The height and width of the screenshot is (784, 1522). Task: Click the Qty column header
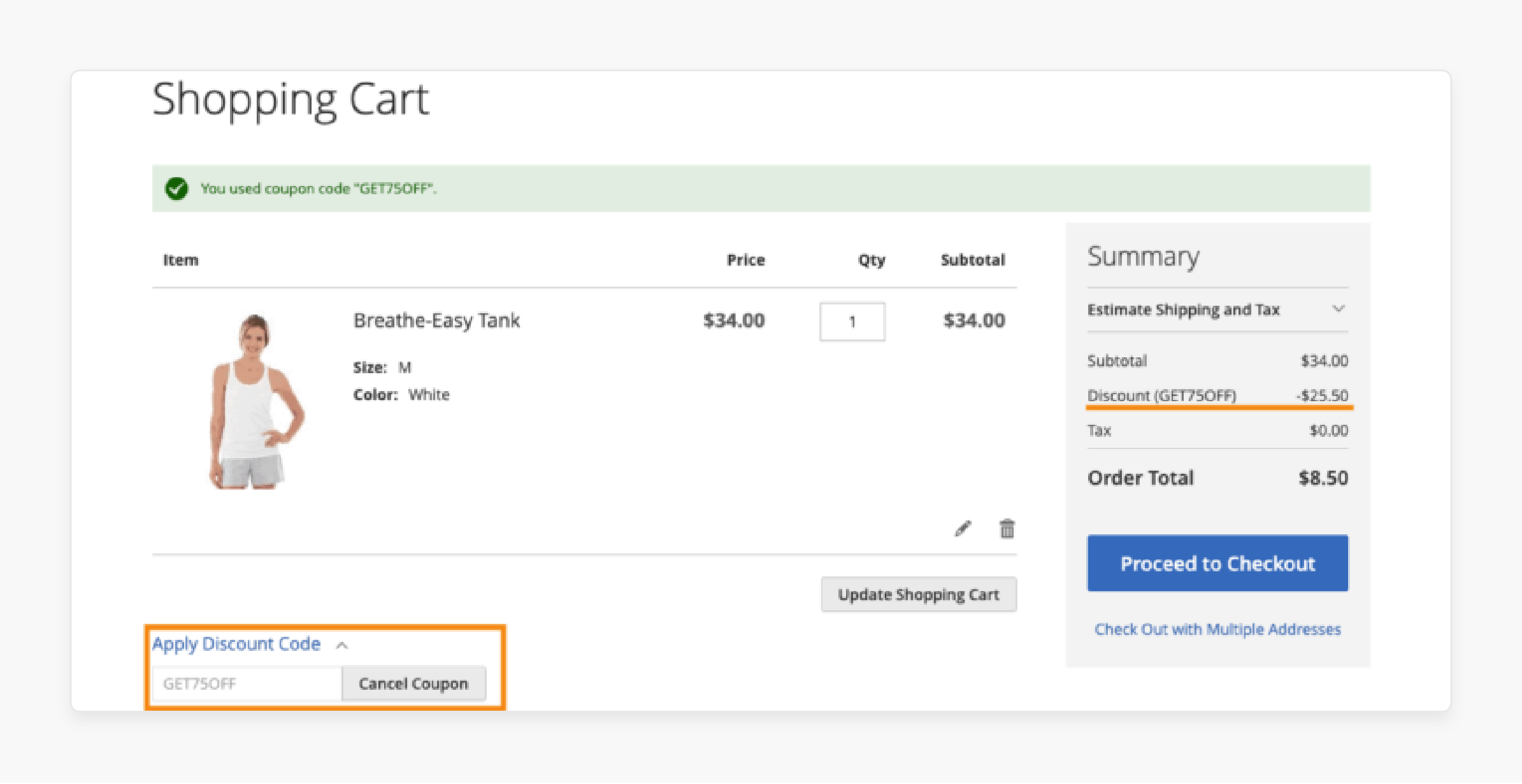pyautogui.click(x=872, y=260)
